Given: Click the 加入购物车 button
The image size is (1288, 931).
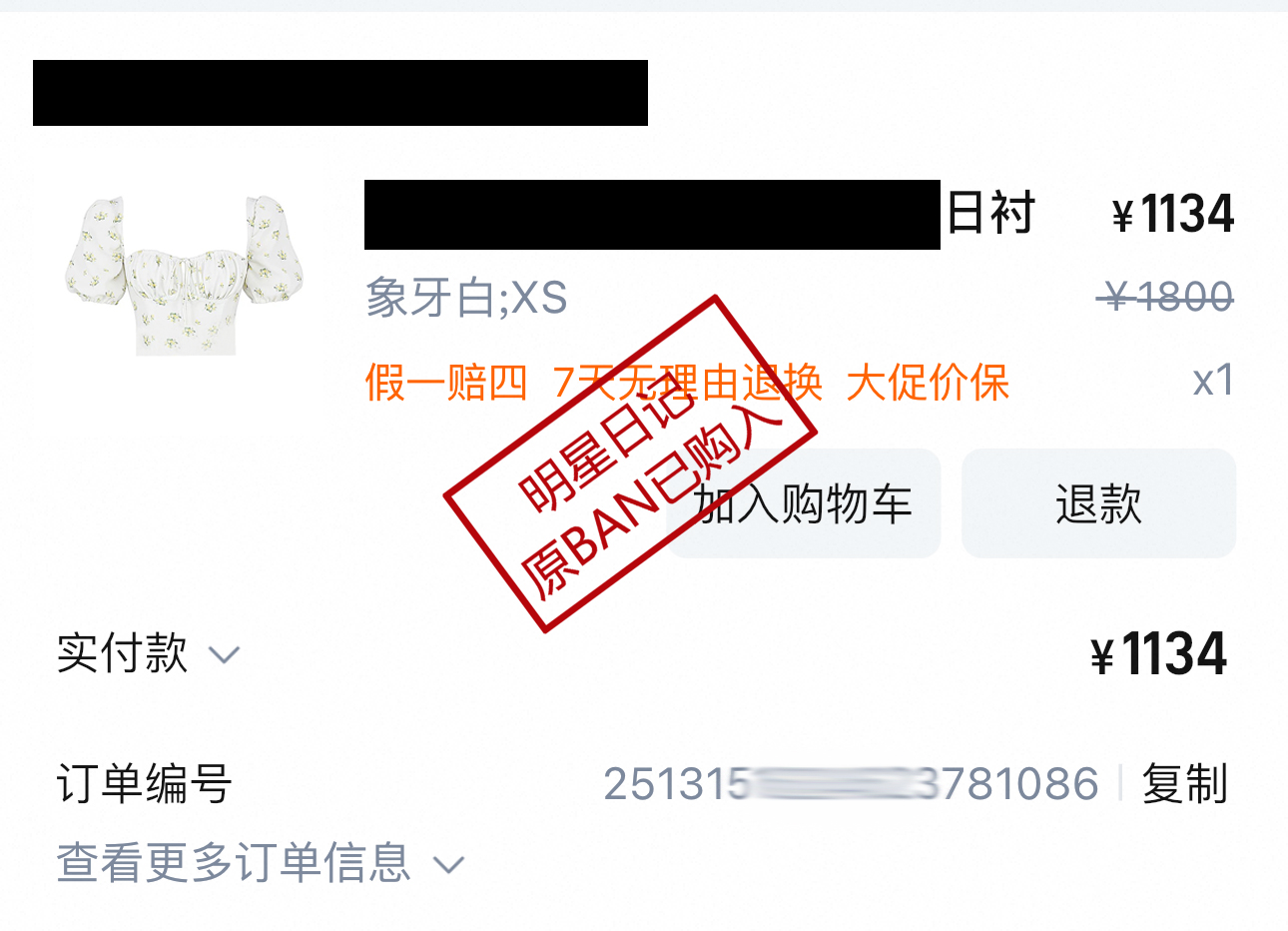Looking at the screenshot, I should (804, 503).
